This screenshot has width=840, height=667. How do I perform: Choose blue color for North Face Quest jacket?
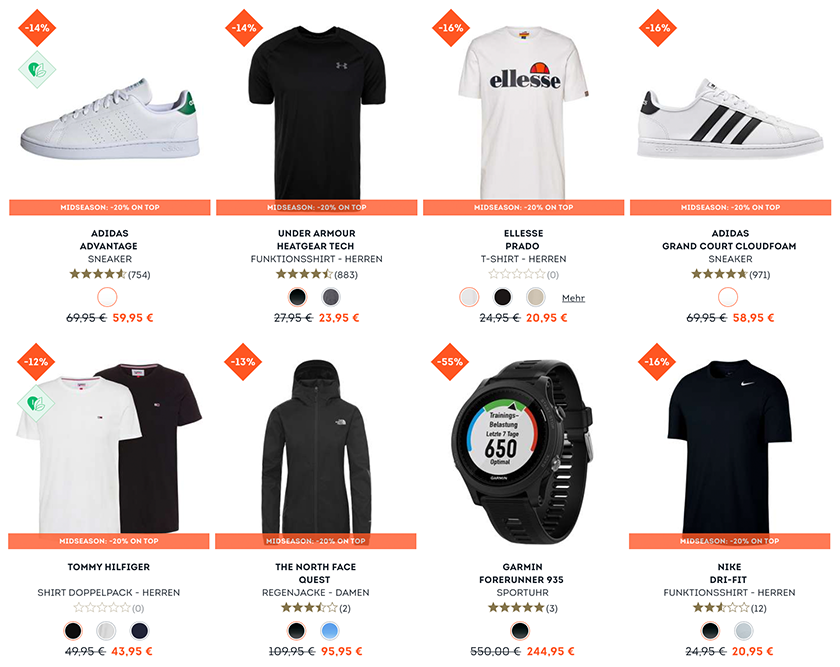[x=329, y=631]
